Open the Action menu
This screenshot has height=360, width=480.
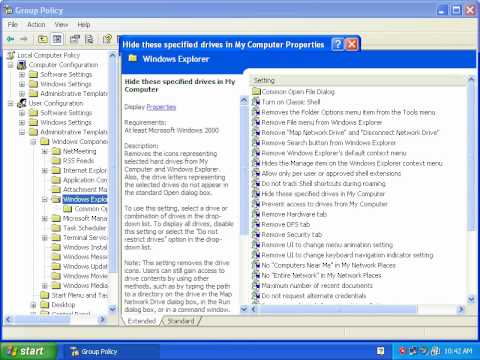click(36, 25)
